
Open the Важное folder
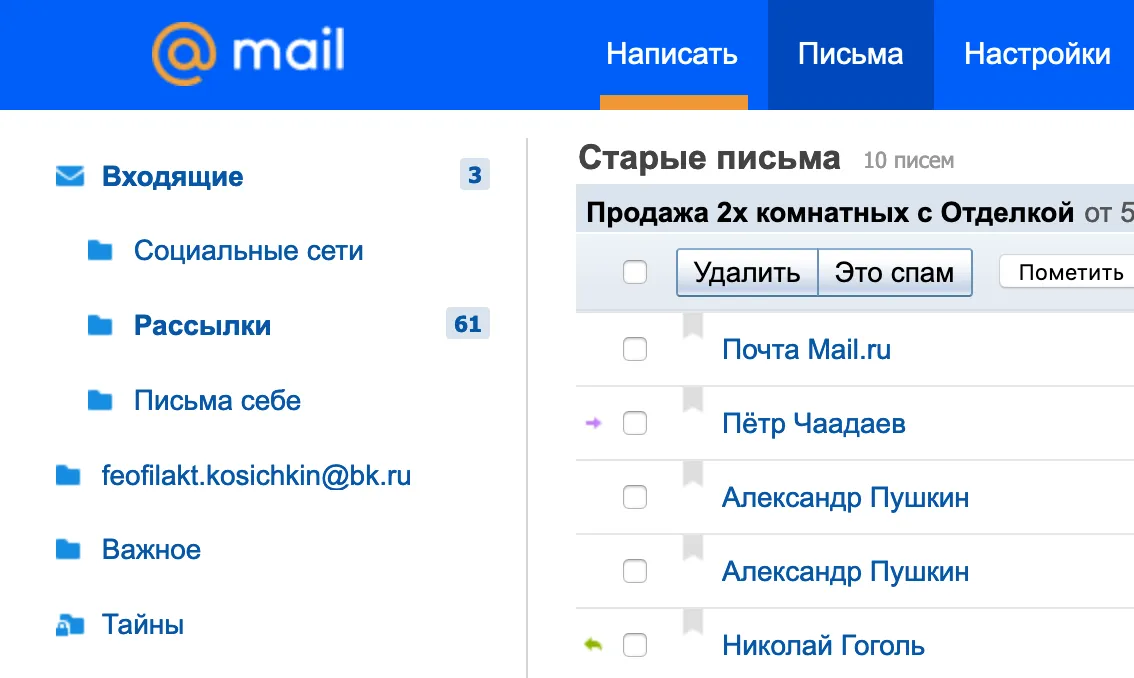coord(151,550)
